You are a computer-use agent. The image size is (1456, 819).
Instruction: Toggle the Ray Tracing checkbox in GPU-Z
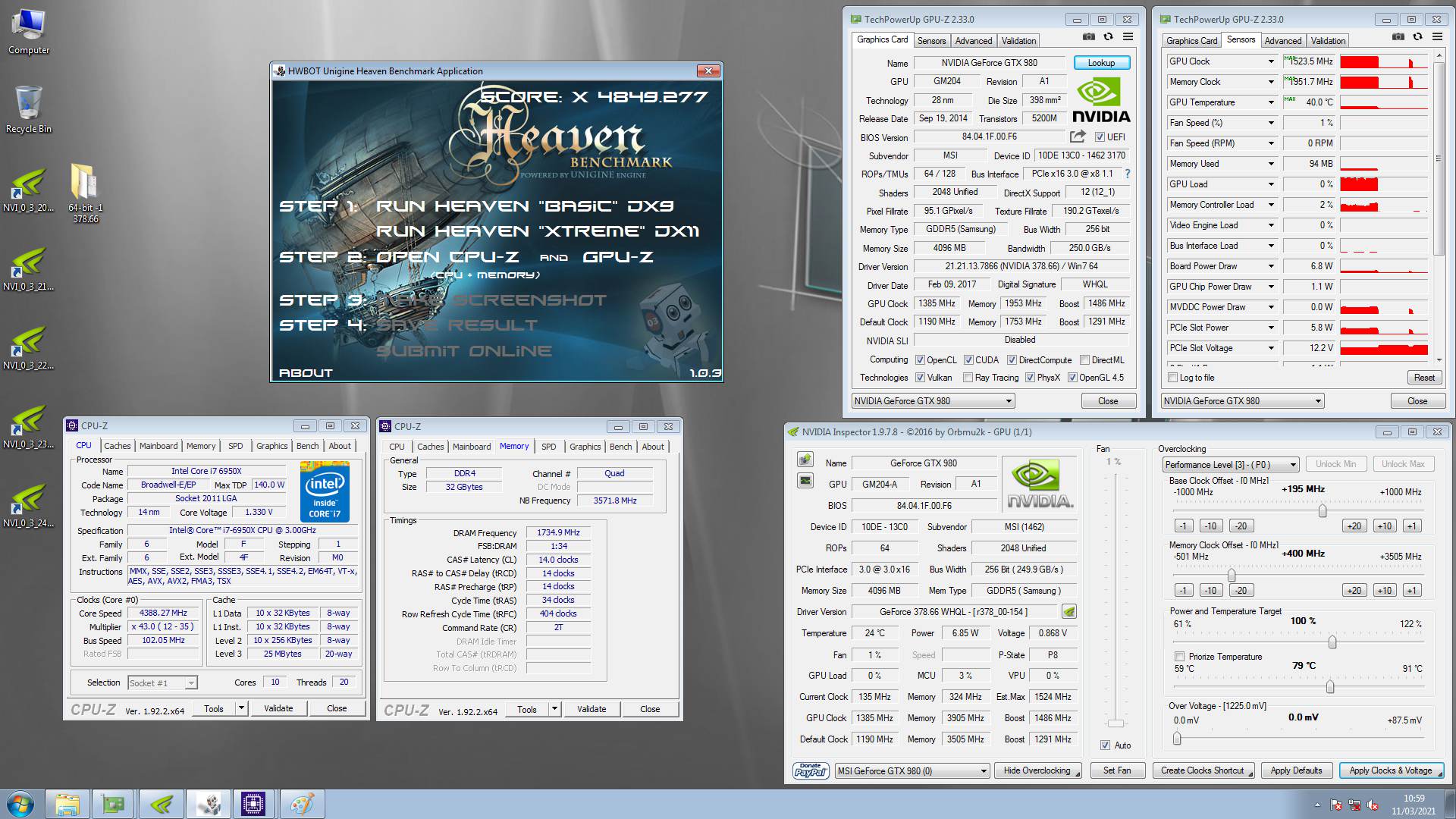click(x=968, y=378)
